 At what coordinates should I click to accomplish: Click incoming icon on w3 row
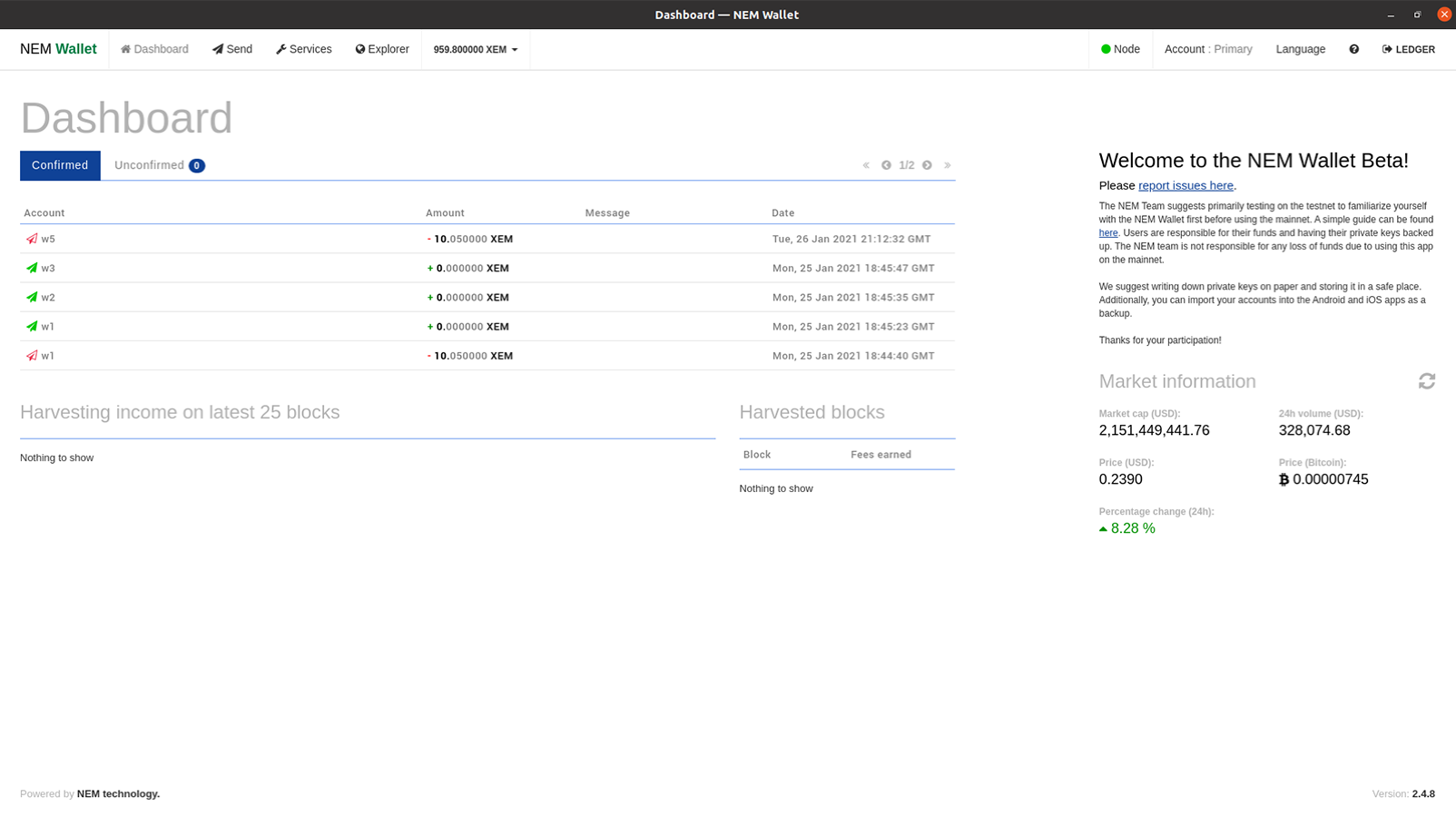point(32,268)
